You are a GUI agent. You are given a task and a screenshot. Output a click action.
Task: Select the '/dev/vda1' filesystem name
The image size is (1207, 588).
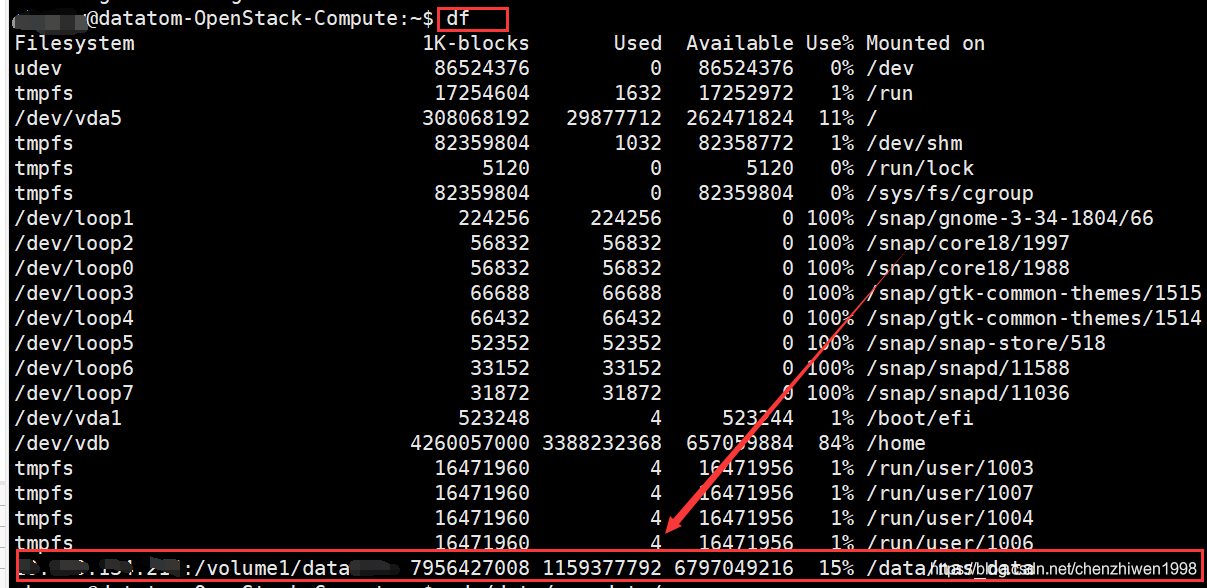tap(69, 418)
